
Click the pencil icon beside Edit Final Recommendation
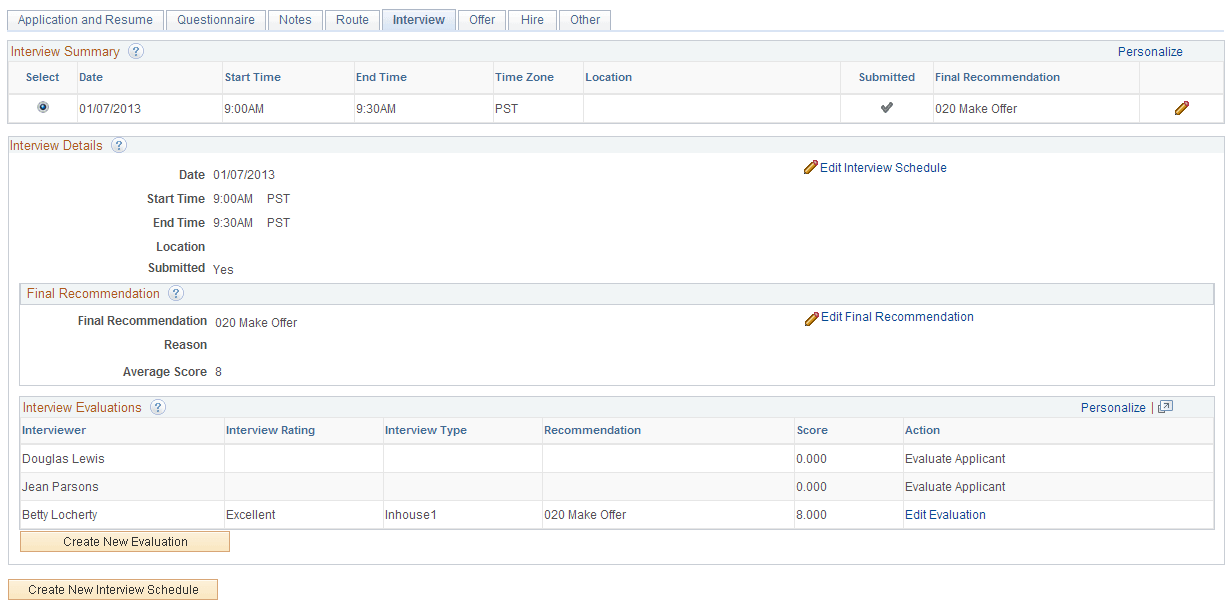pyautogui.click(x=811, y=317)
